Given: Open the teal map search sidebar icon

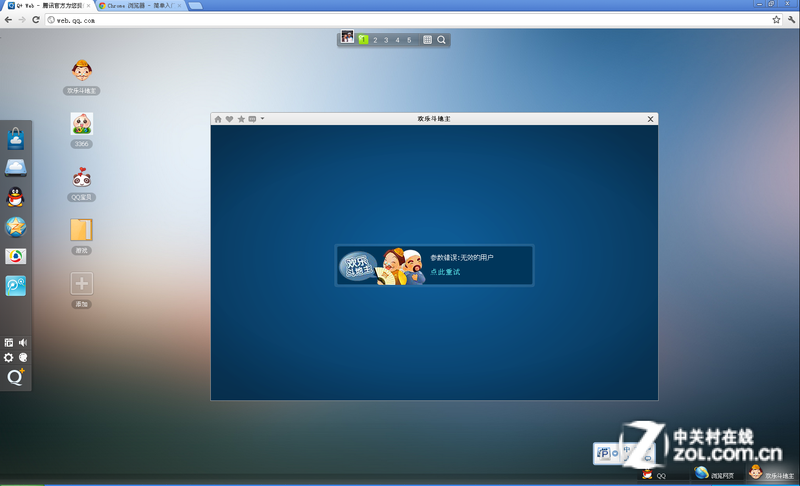Looking at the screenshot, I should click(x=16, y=286).
